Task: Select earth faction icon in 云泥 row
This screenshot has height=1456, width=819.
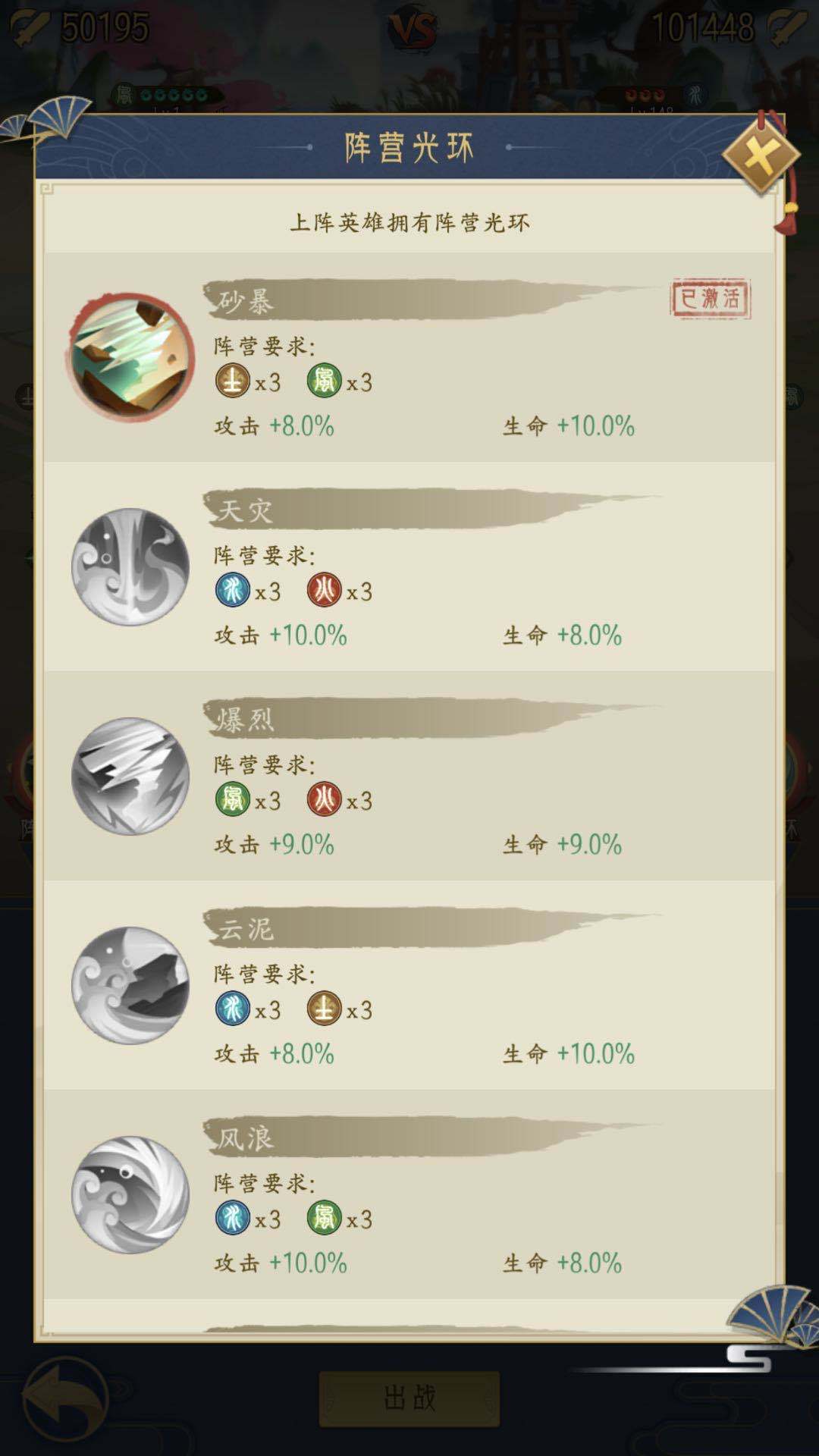Action: (325, 1009)
